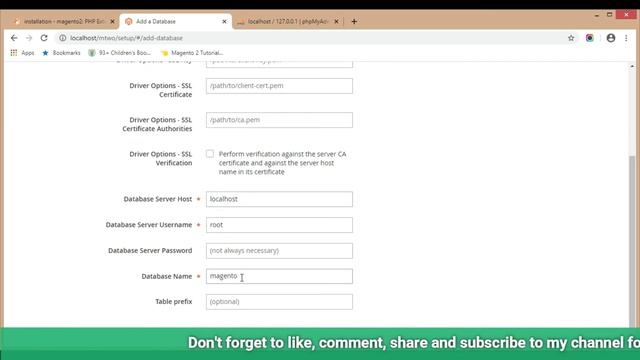
Task: Click the Database Name field
Action: (279, 276)
